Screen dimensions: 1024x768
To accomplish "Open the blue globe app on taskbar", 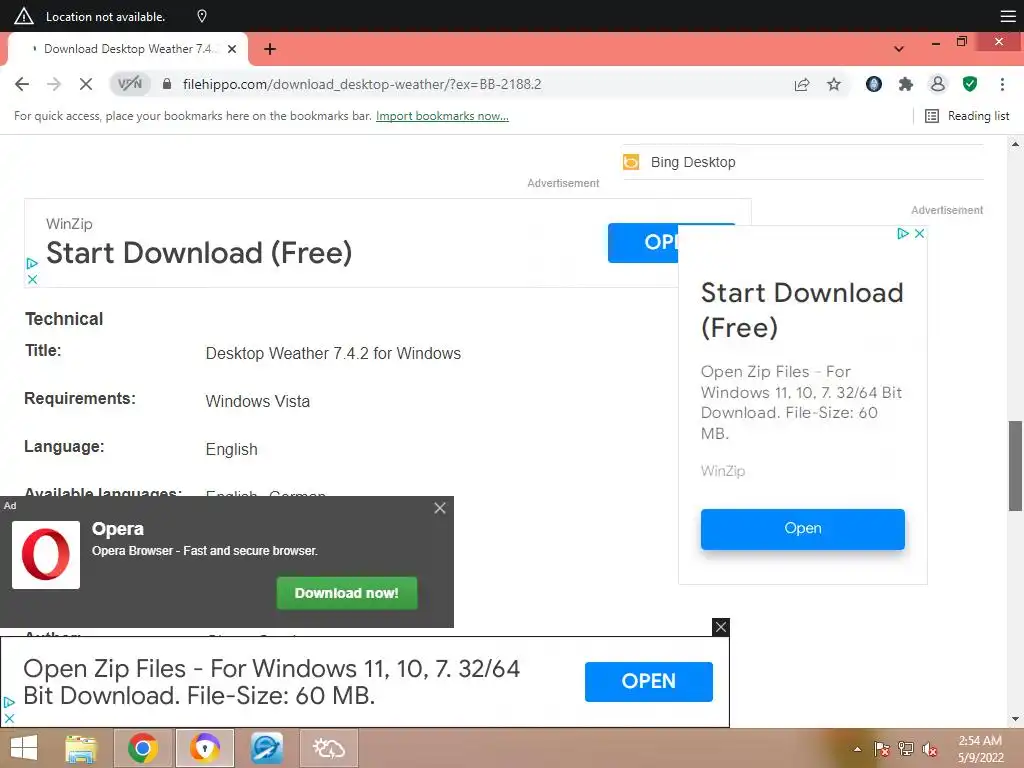I will coord(266,748).
